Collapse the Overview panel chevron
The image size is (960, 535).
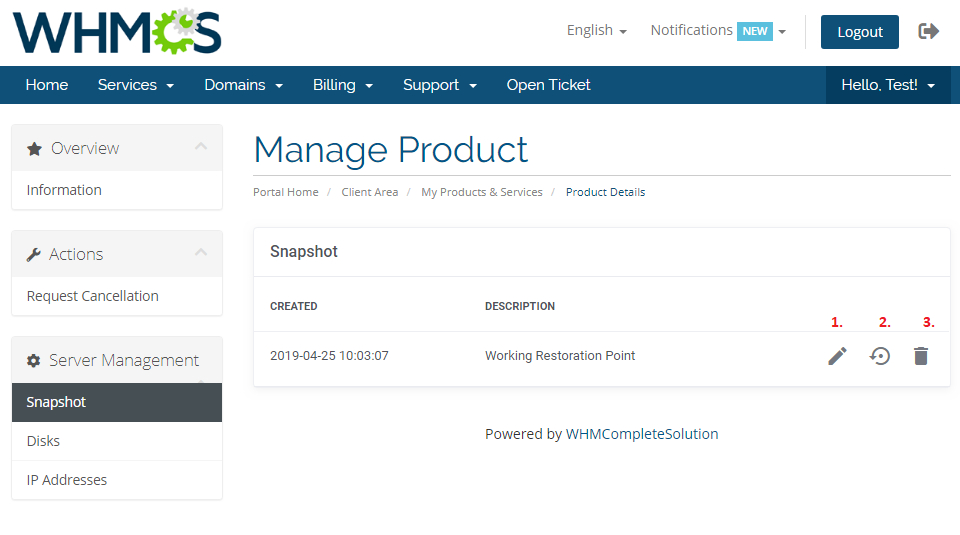(201, 146)
